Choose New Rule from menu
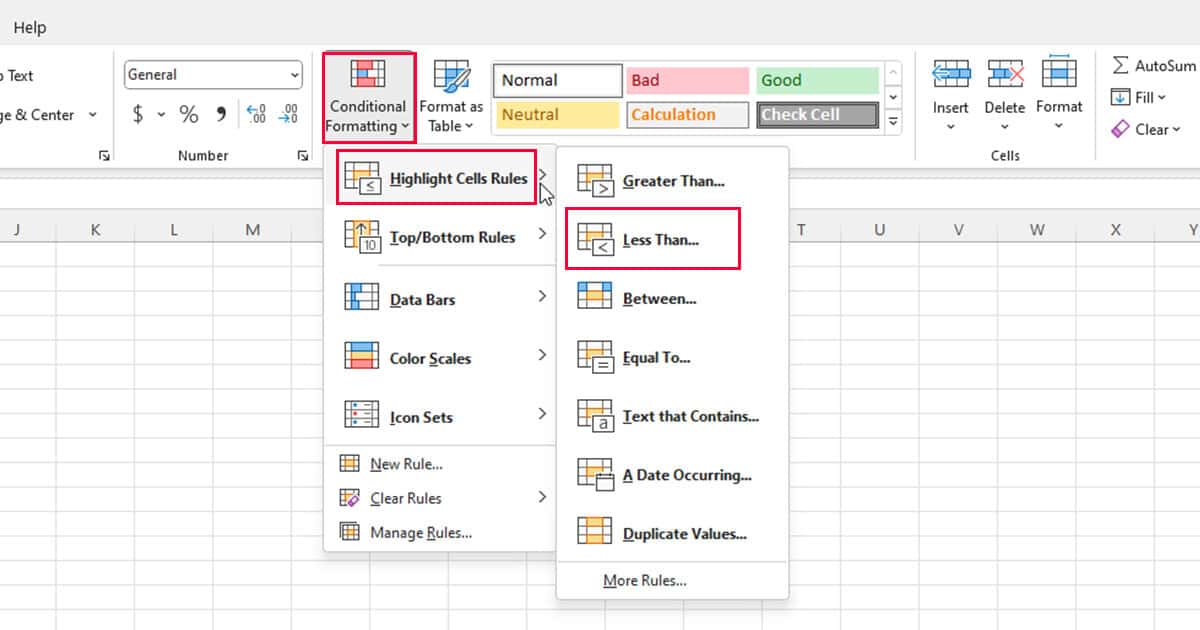 click(441, 464)
